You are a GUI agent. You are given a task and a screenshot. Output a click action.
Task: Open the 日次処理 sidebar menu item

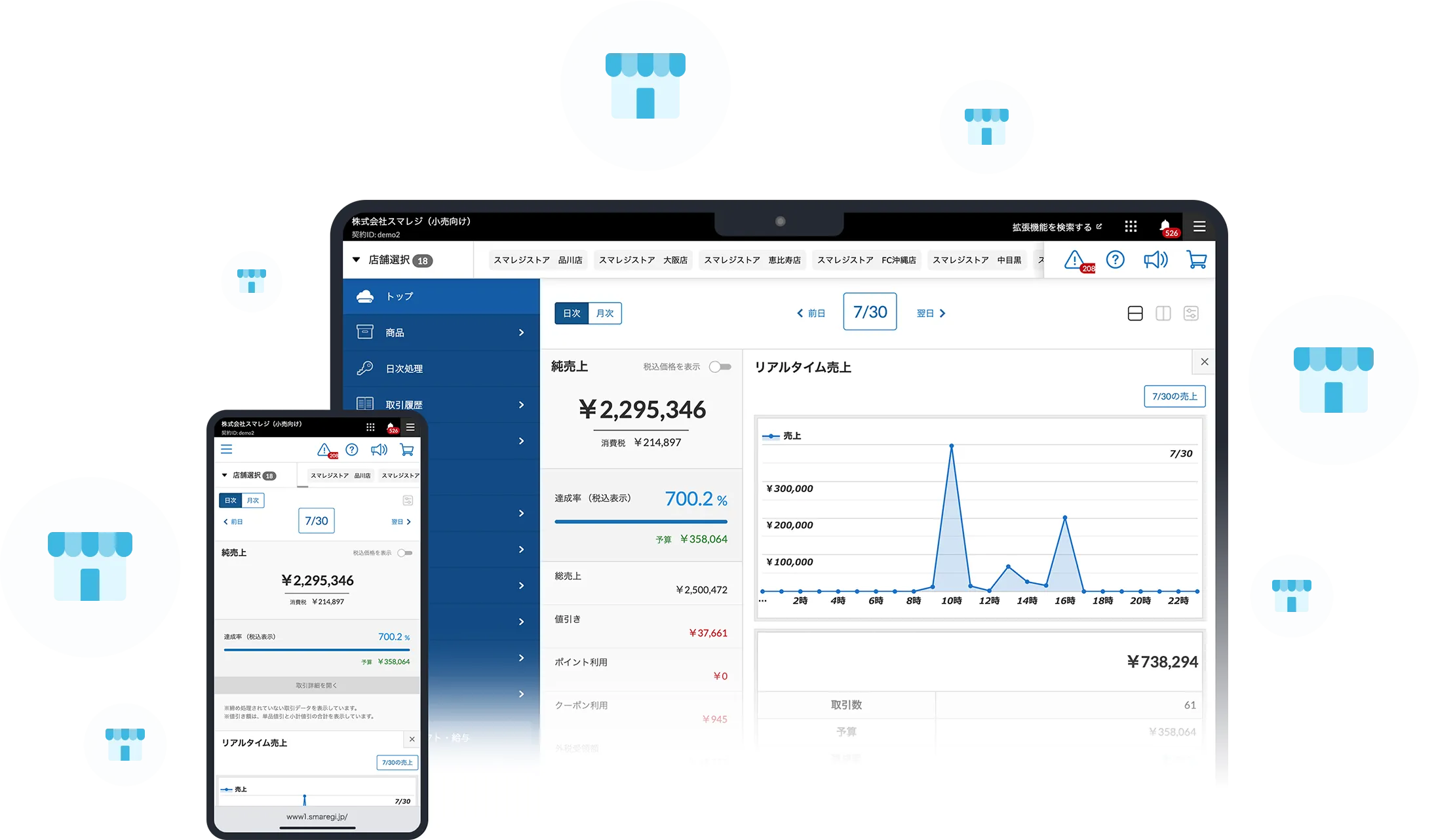click(404, 369)
